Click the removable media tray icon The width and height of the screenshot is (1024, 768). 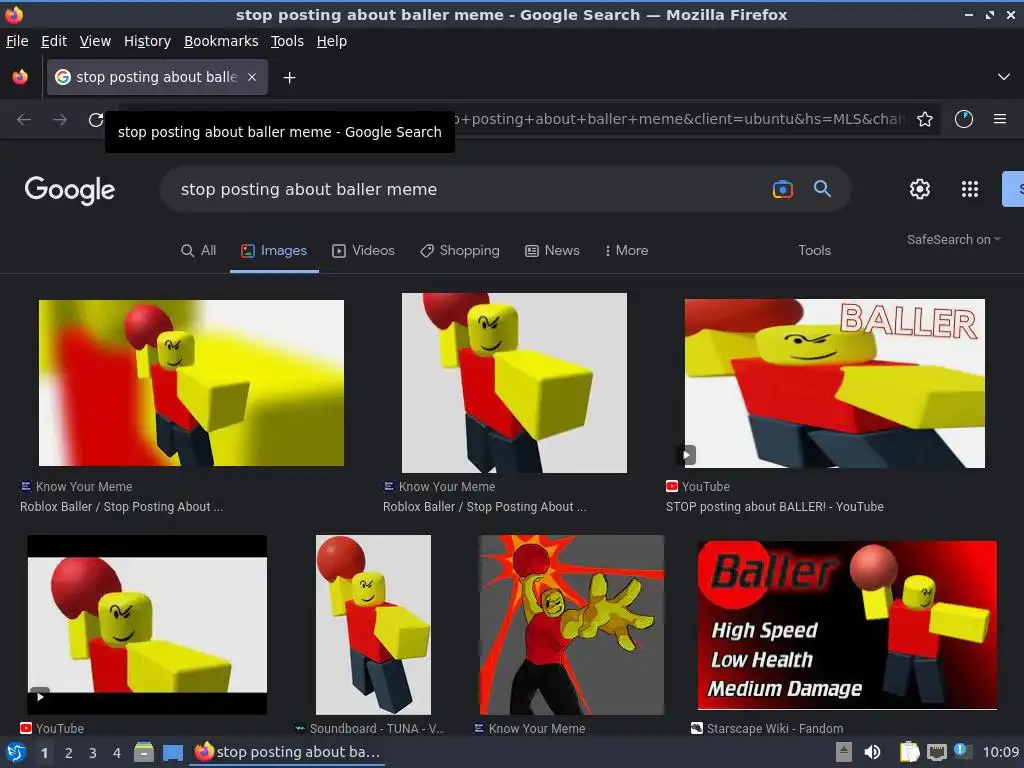point(844,753)
